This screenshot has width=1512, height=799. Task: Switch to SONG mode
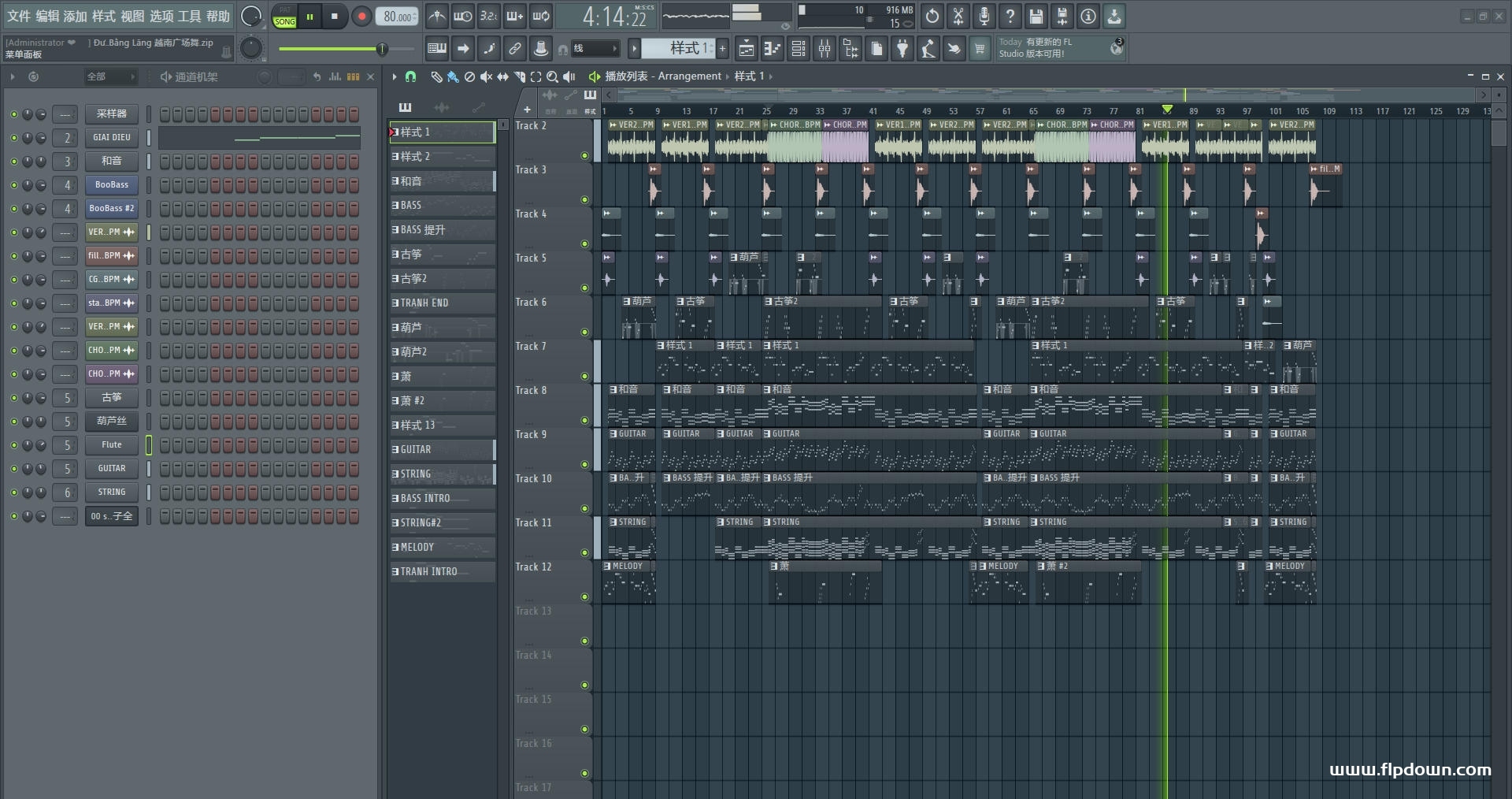click(285, 21)
